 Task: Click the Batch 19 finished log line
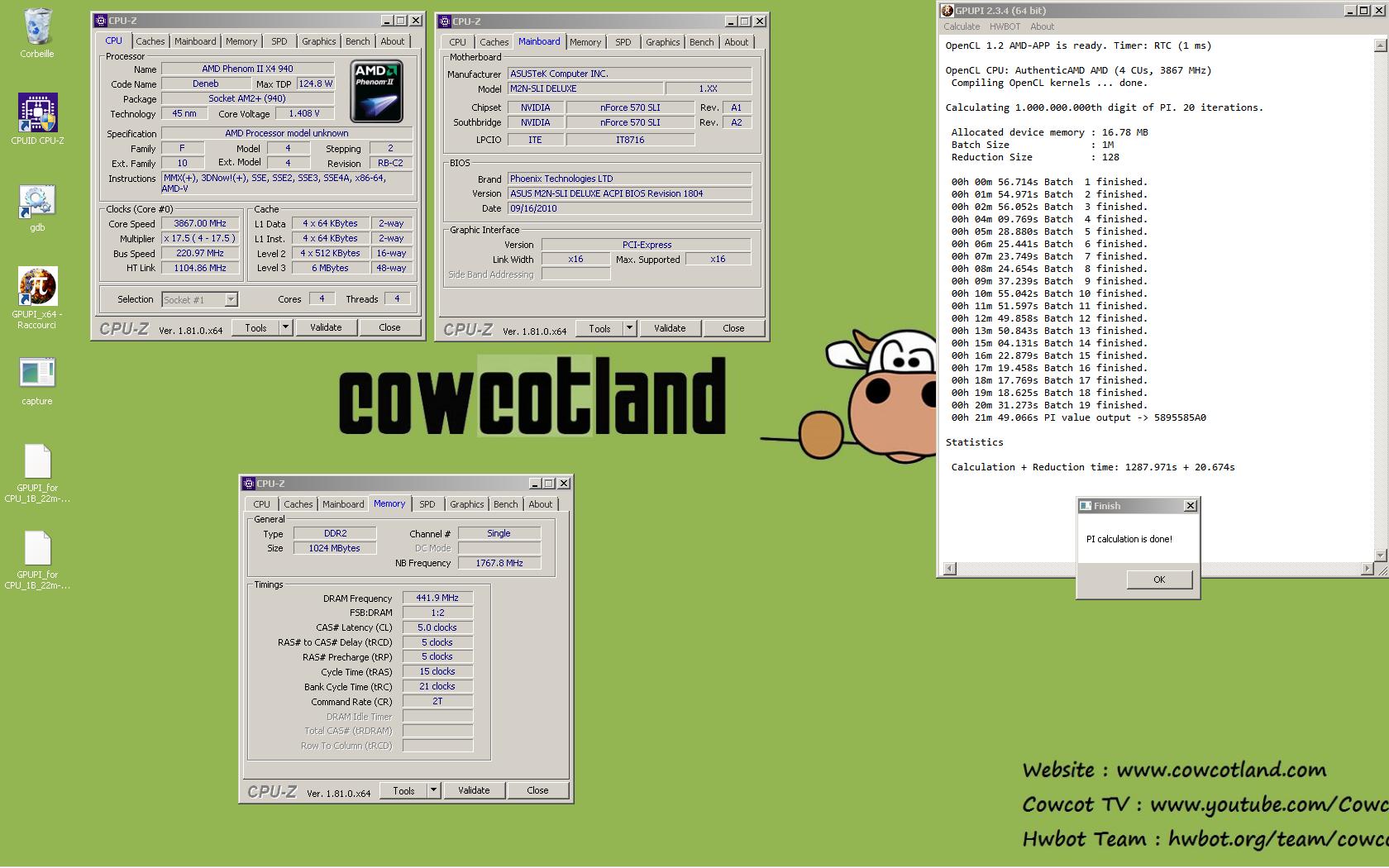1049,405
